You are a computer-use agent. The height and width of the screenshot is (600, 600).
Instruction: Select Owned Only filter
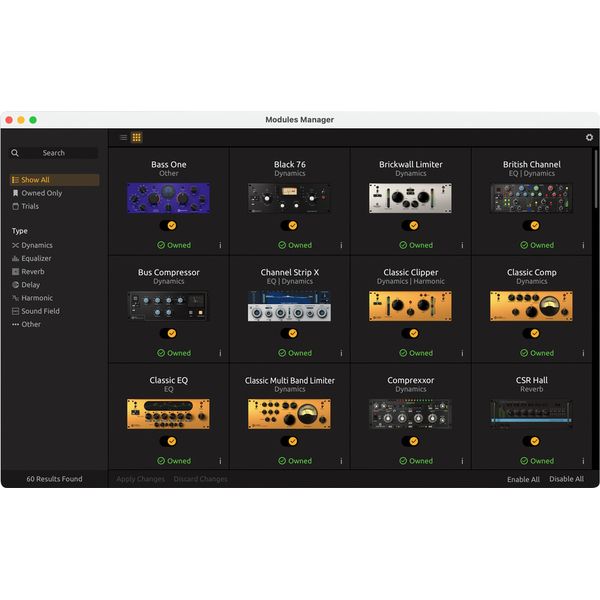[37, 193]
